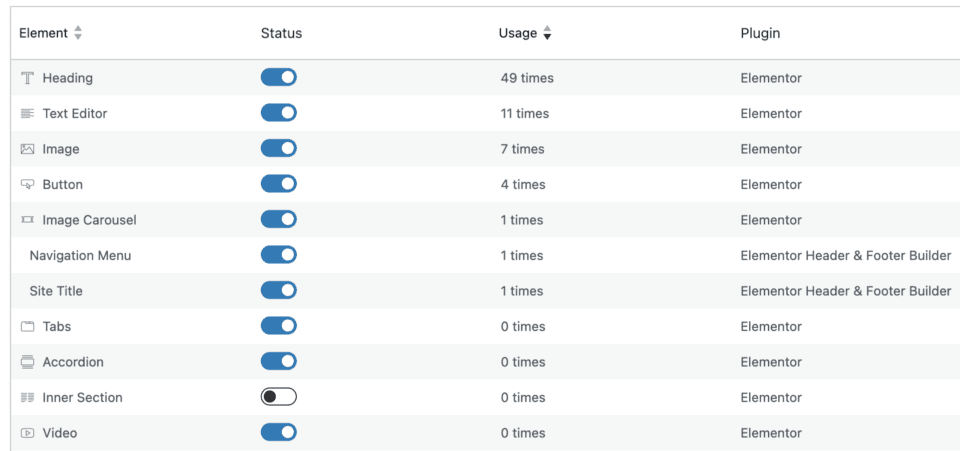Click the Heading widget icon
The width and height of the screenshot is (960, 451).
coord(27,78)
